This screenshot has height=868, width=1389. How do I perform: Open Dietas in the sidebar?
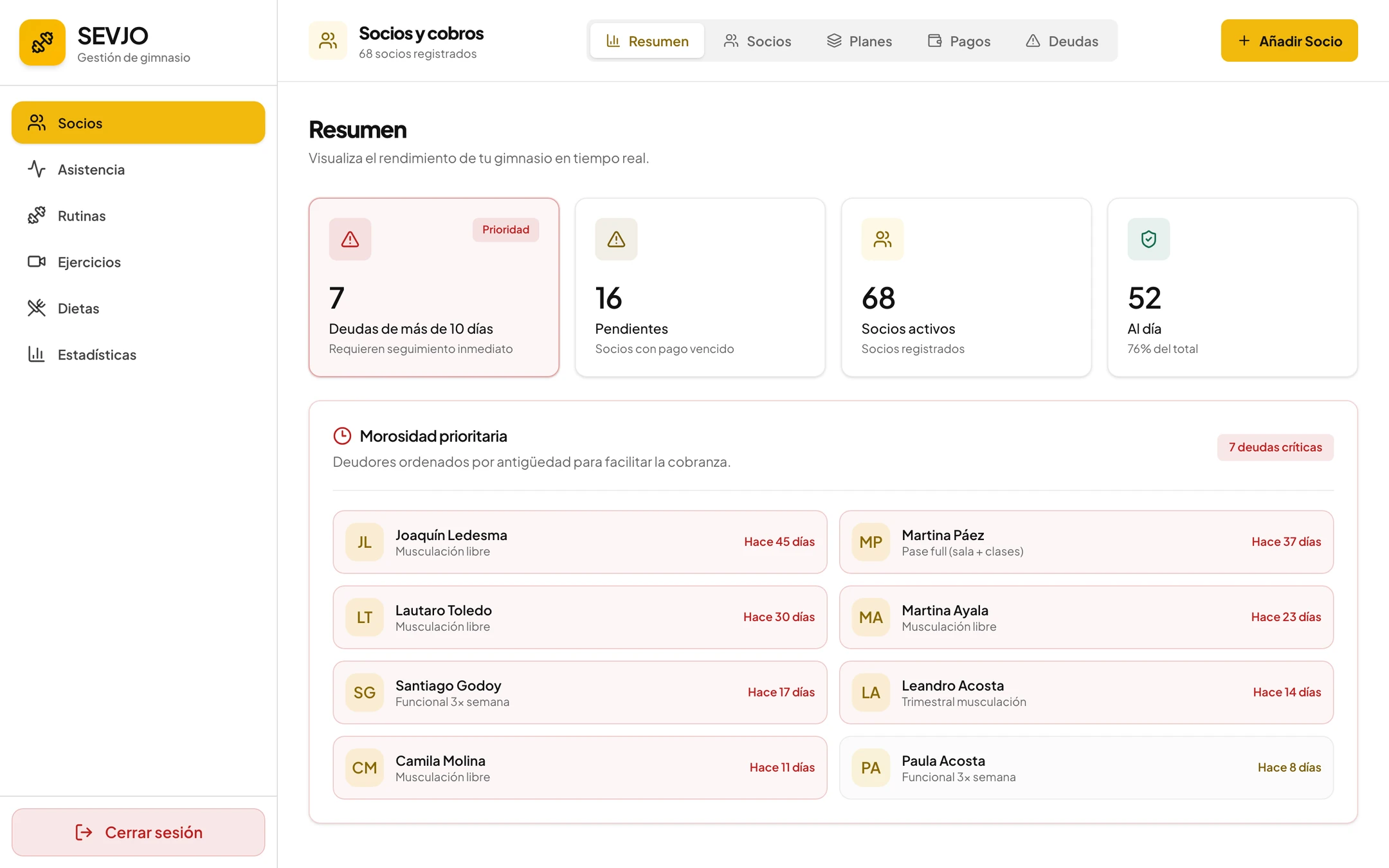138,308
